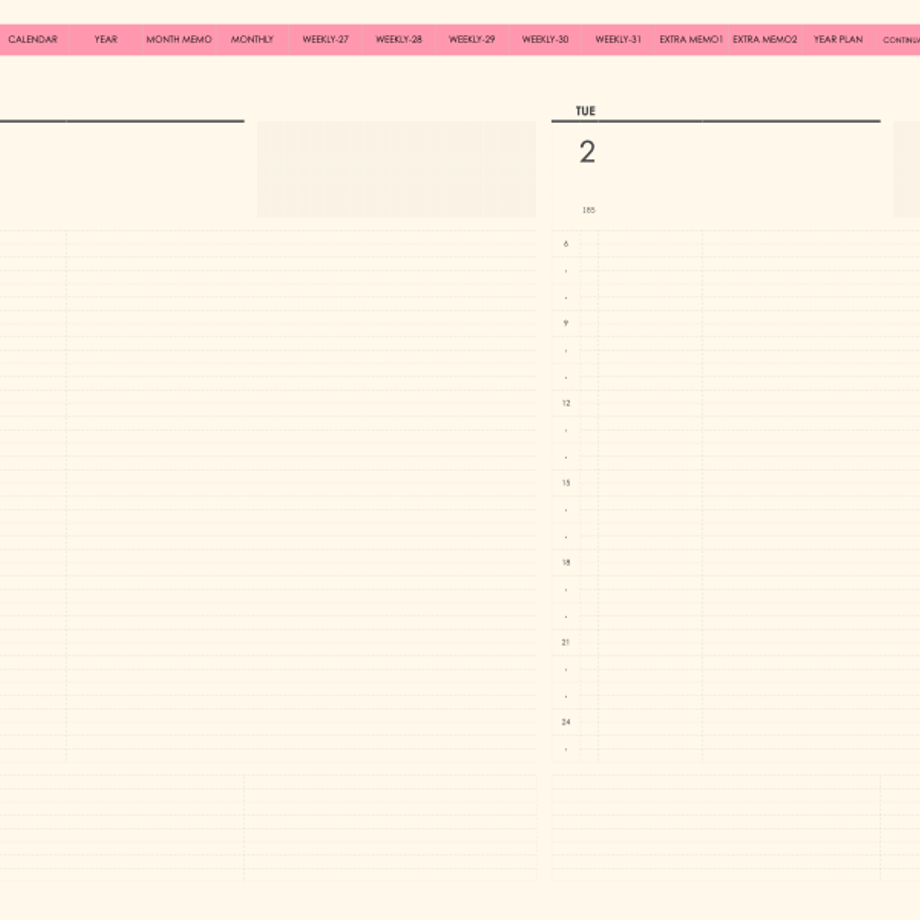This screenshot has height=920, width=920.
Task: Switch to the EXTRA MEMO2 tab
Action: (765, 39)
